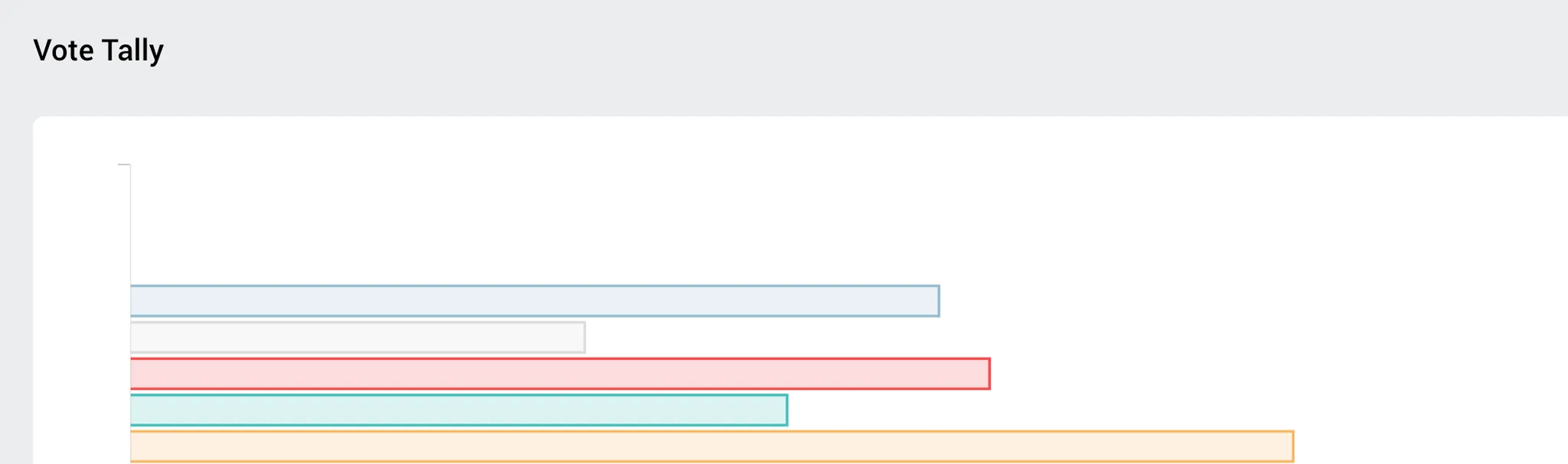Click the light blue fill color of the top bar
The height and width of the screenshot is (464, 1568).
[x=534, y=301]
